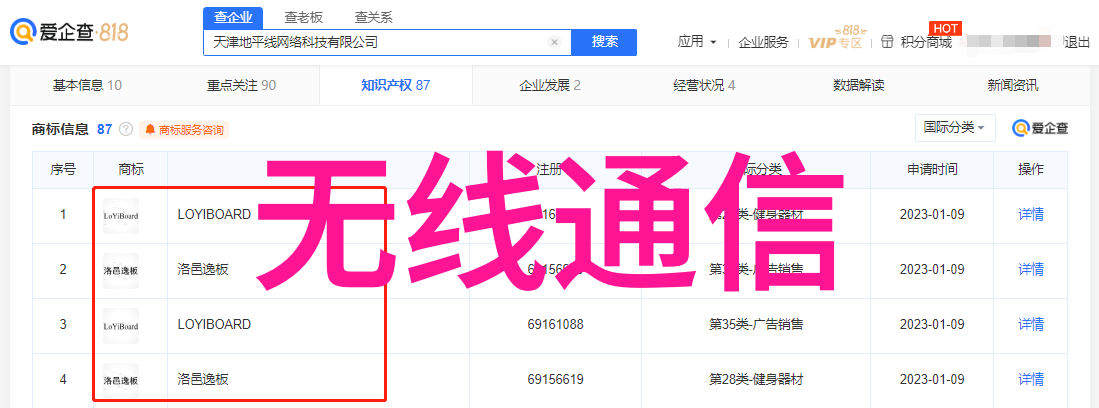Switch to the 查老板 search tab
Image resolution: width=1099 pixels, height=408 pixels.
point(303,18)
